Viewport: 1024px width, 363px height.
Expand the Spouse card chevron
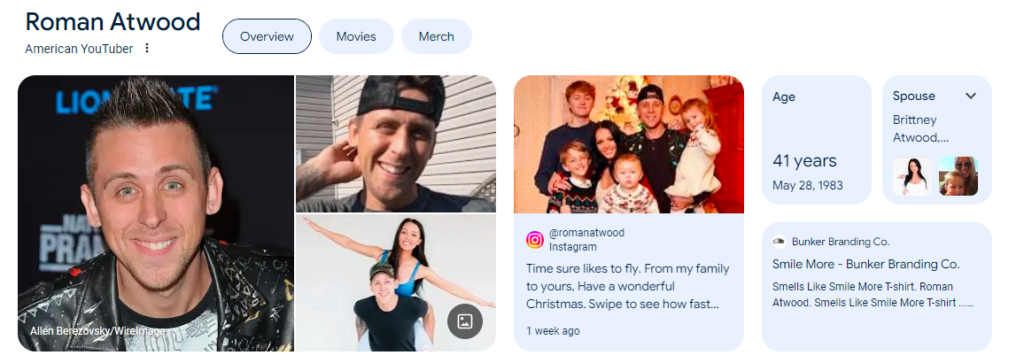point(970,96)
